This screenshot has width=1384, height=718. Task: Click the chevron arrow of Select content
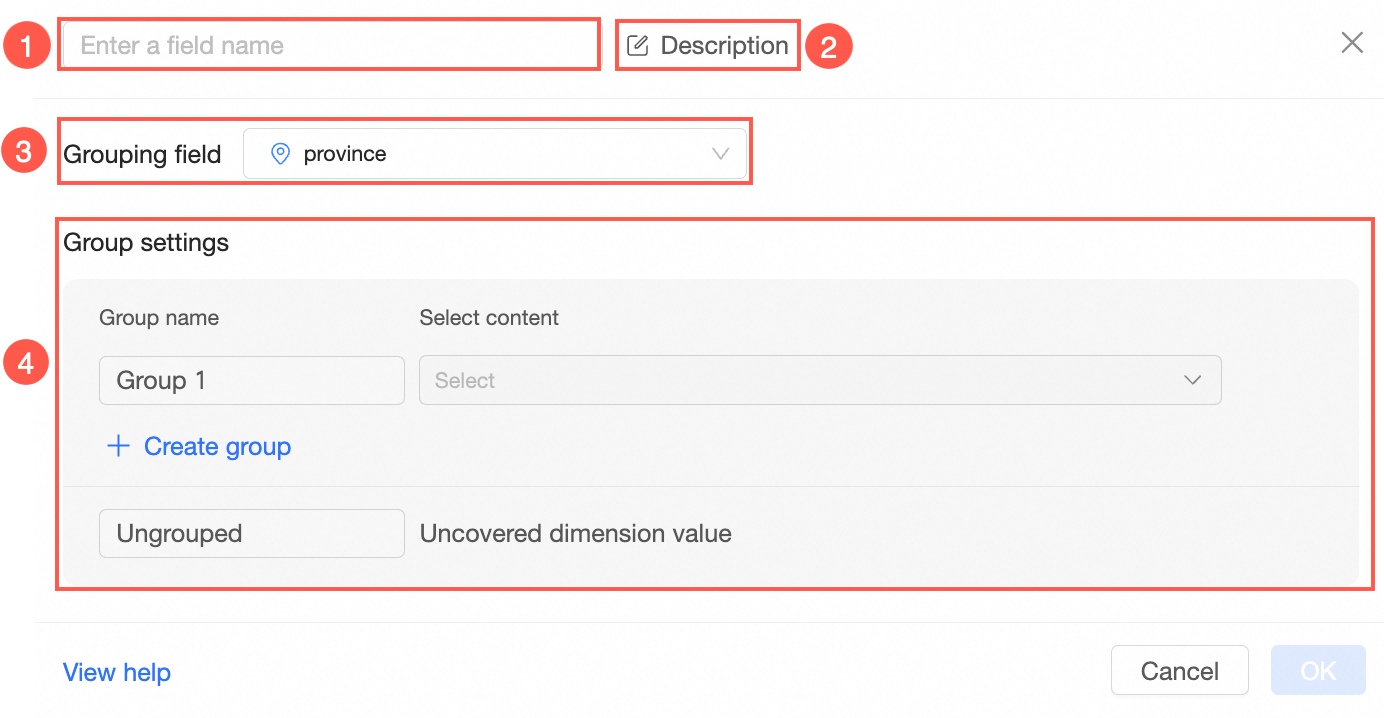click(1192, 380)
